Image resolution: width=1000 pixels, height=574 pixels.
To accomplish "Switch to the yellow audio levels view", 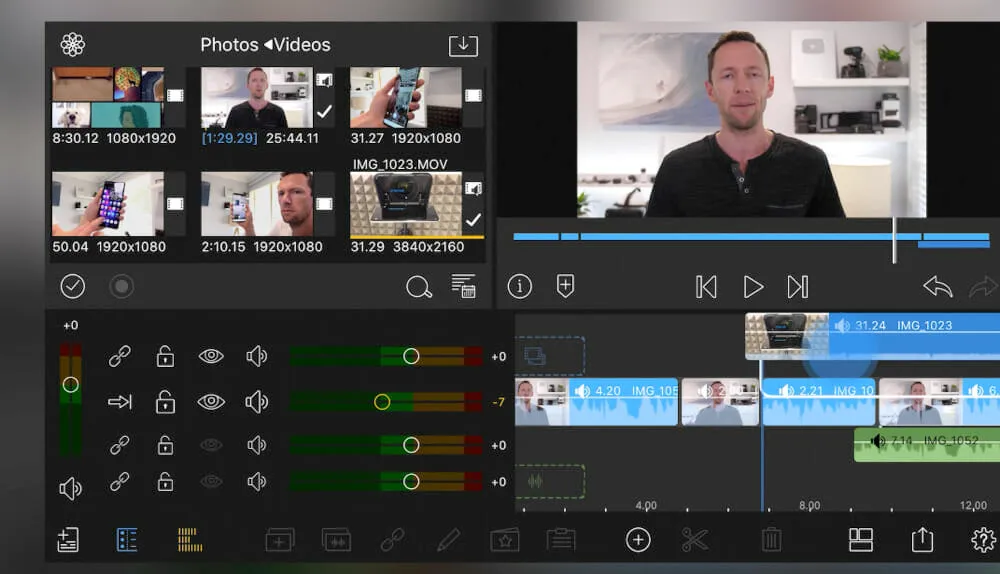I will click(190, 540).
